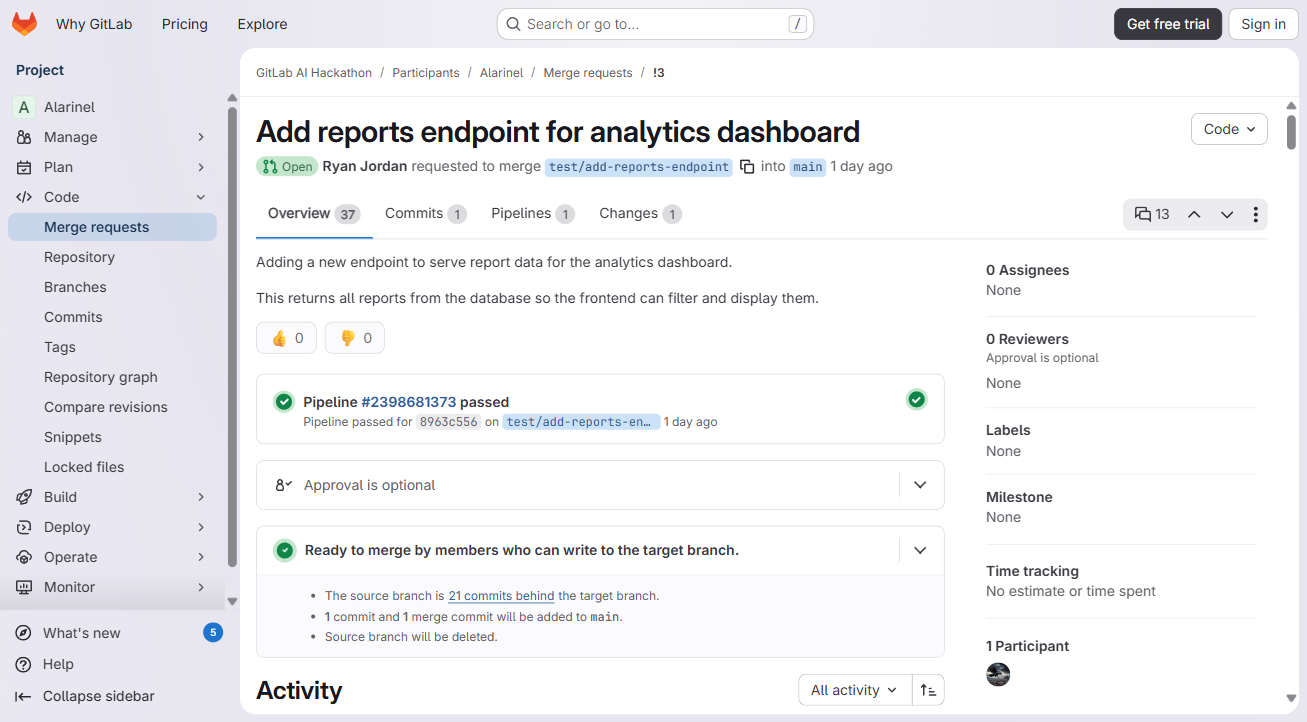This screenshot has width=1307, height=722.
Task: Toggle activity sort direction icon
Action: pos(929,690)
